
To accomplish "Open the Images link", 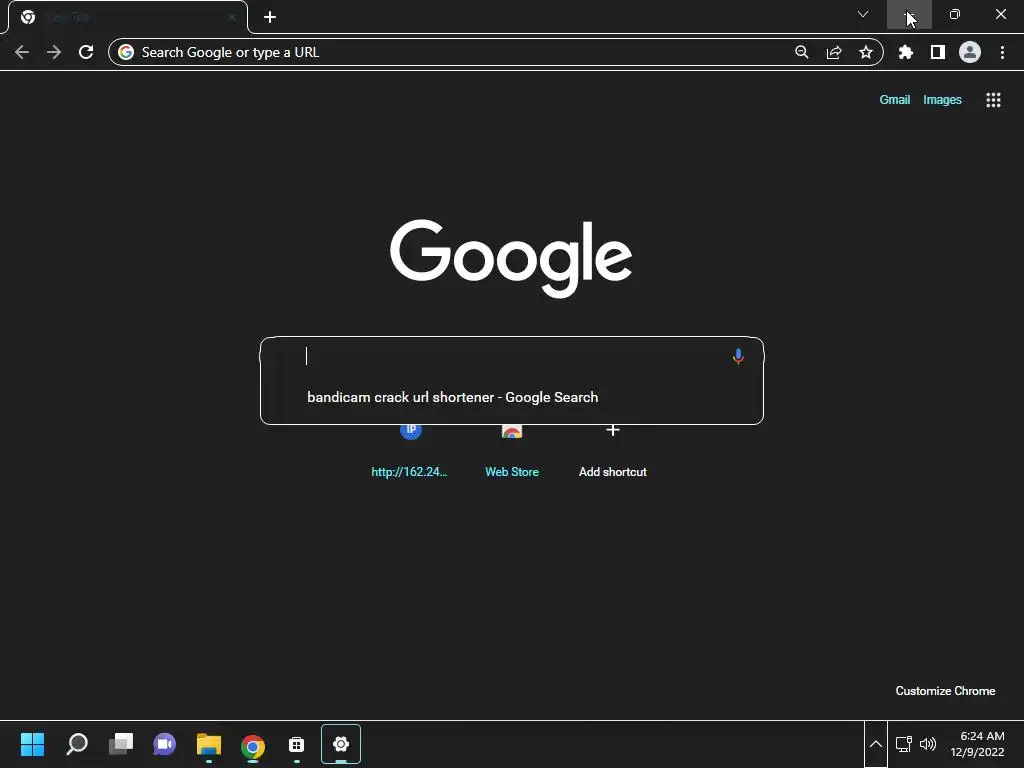I will 942,100.
